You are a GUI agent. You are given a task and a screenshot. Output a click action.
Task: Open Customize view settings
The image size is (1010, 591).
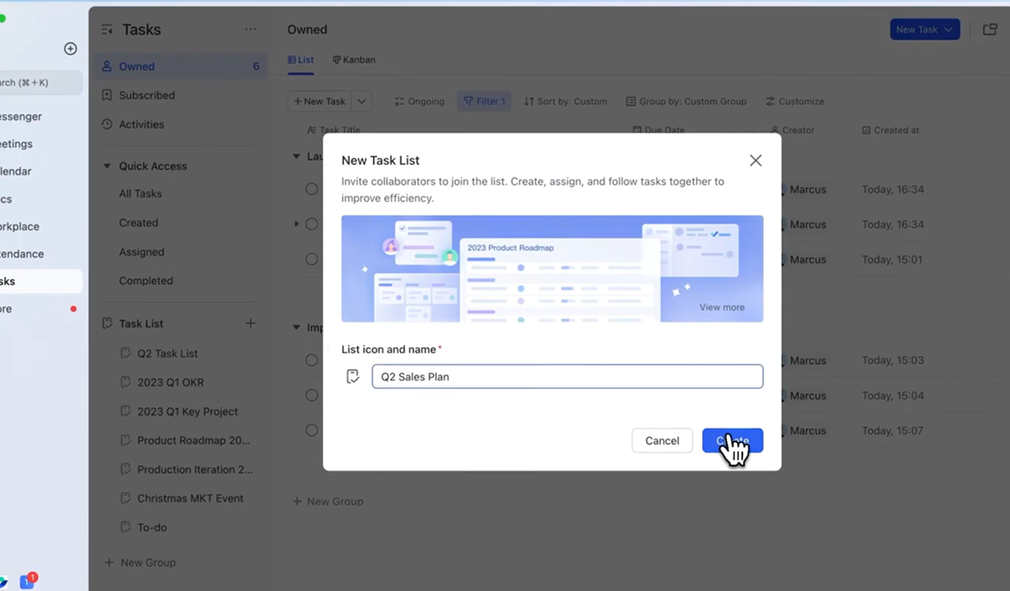pos(794,101)
